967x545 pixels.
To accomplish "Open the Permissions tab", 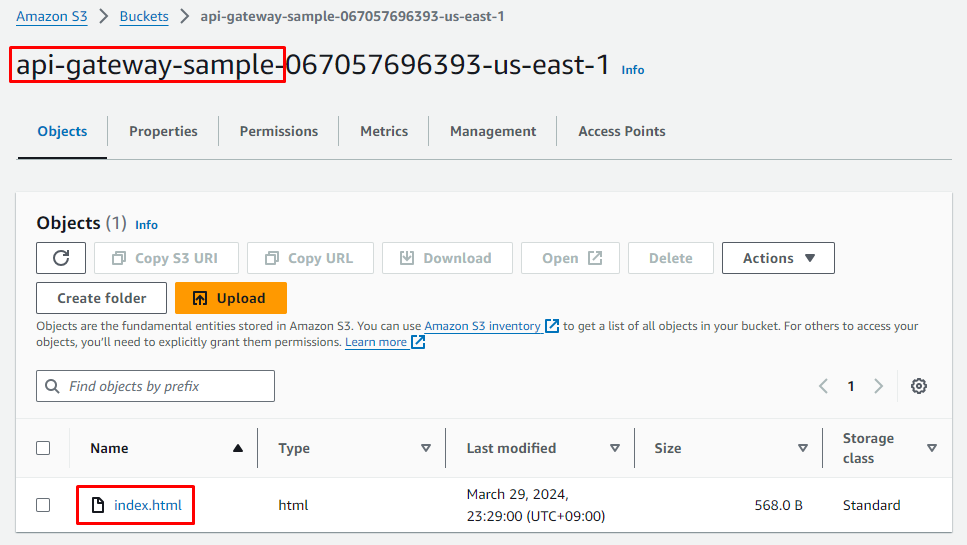I will 279,131.
